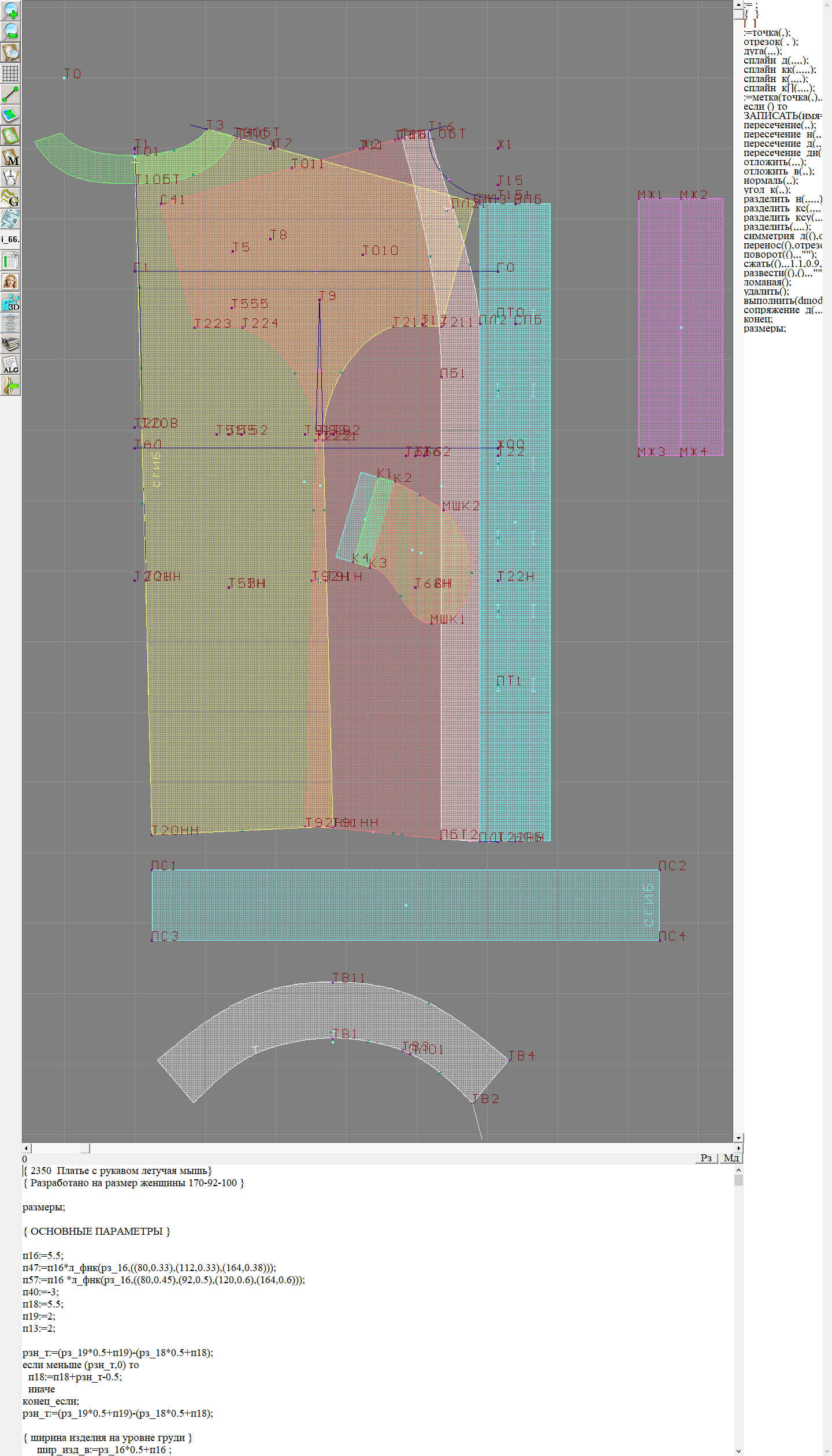Click the ALG algorithm icon
This screenshot has height=1456, width=832.
pyautogui.click(x=10, y=365)
